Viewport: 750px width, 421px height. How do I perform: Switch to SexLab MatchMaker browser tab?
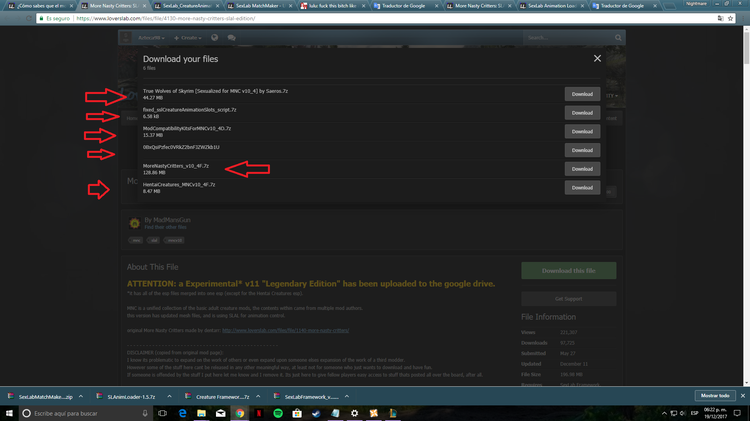coord(258,6)
